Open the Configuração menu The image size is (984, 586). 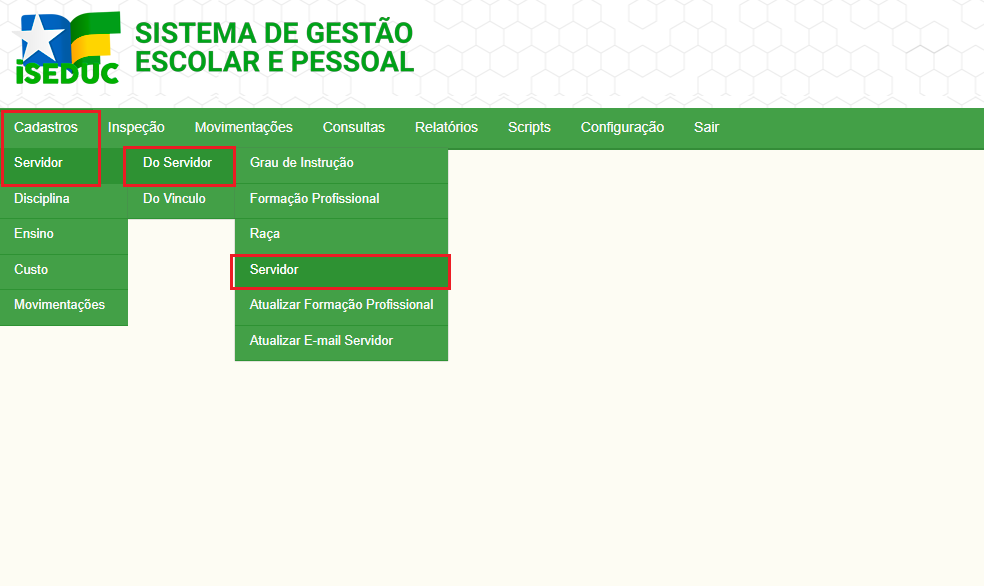point(622,127)
